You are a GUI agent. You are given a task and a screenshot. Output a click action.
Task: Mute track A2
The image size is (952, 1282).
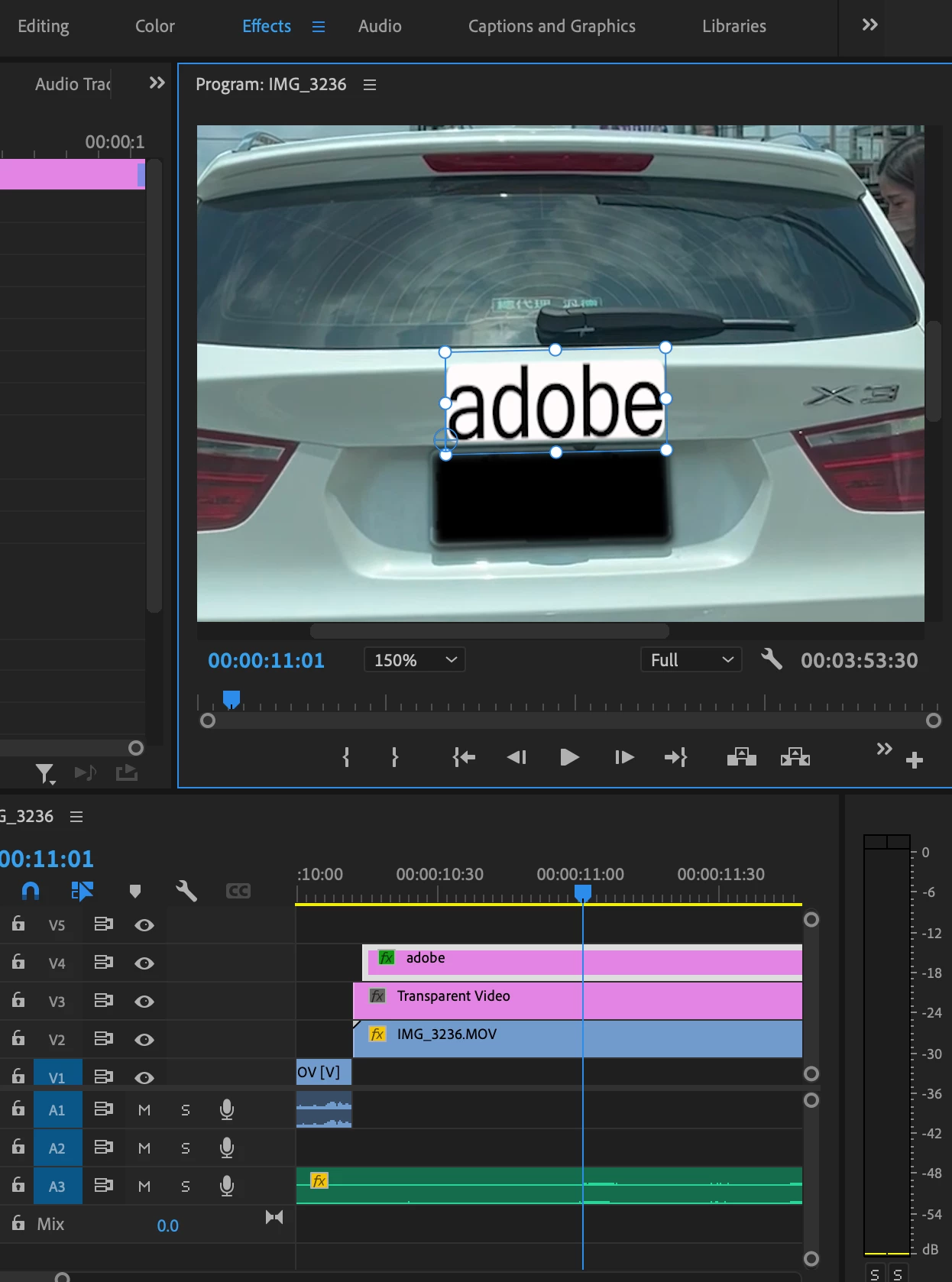coord(144,1148)
